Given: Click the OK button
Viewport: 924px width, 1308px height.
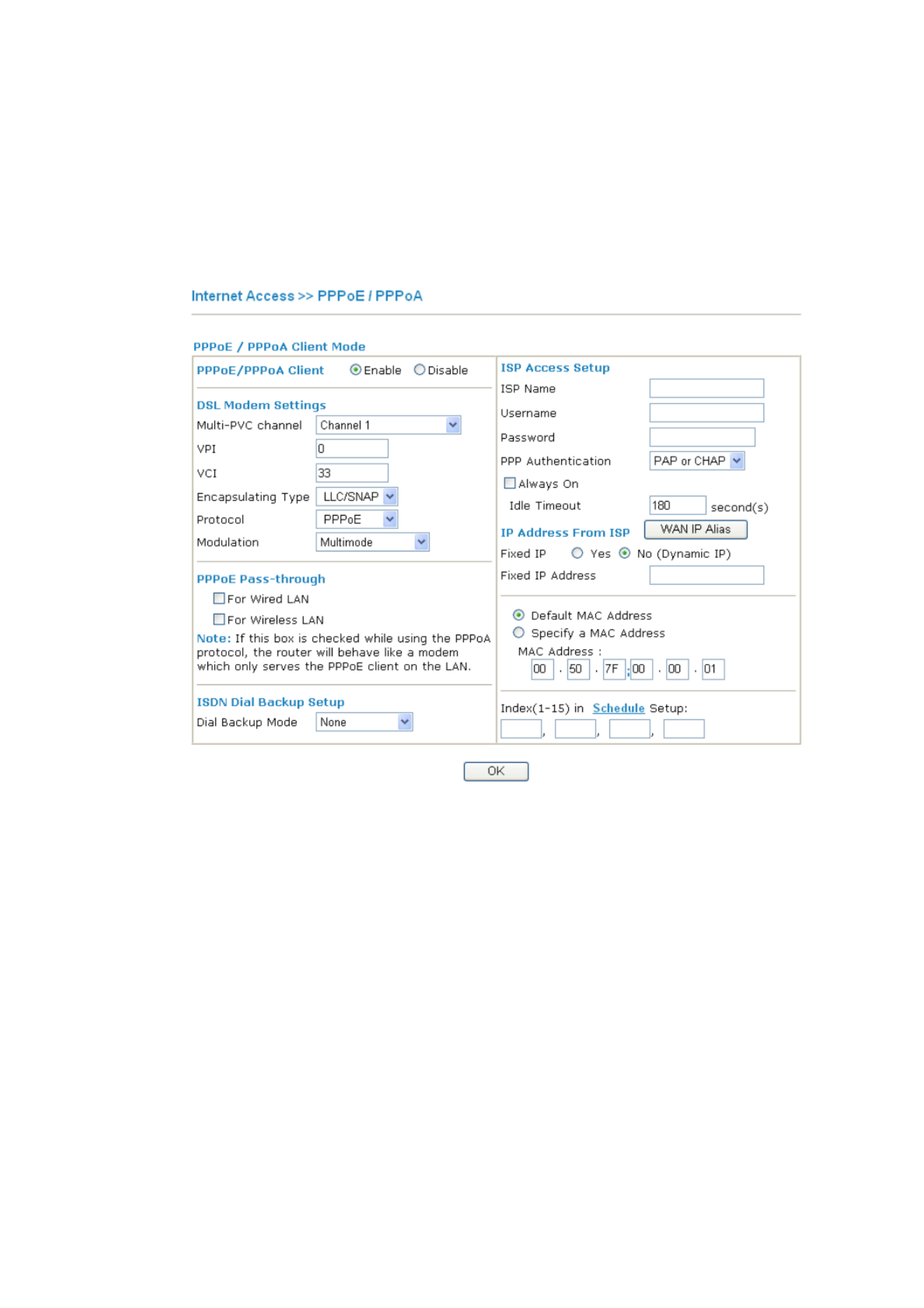Looking at the screenshot, I should (x=496, y=771).
